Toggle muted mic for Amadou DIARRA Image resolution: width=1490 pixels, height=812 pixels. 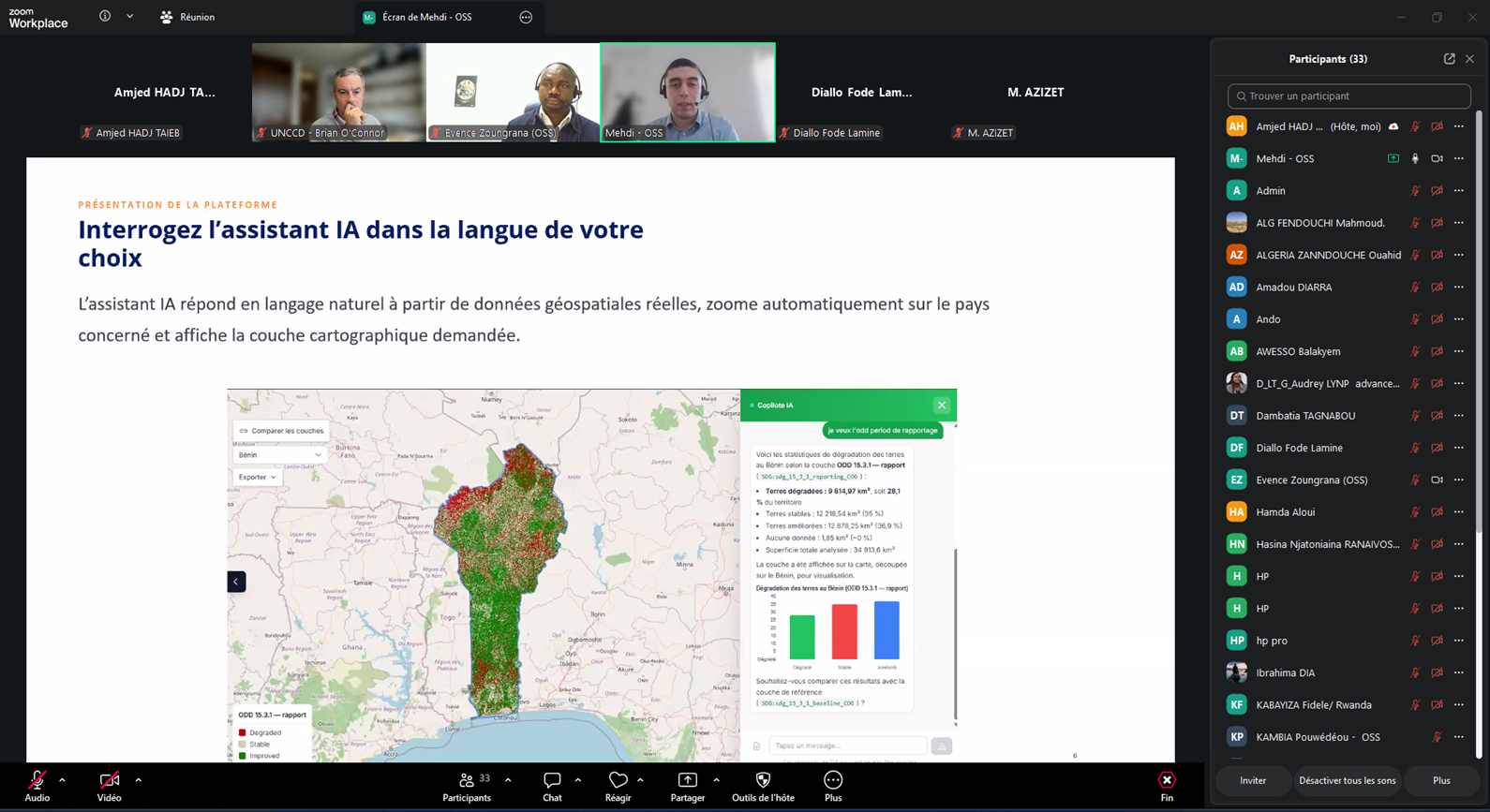(1415, 287)
